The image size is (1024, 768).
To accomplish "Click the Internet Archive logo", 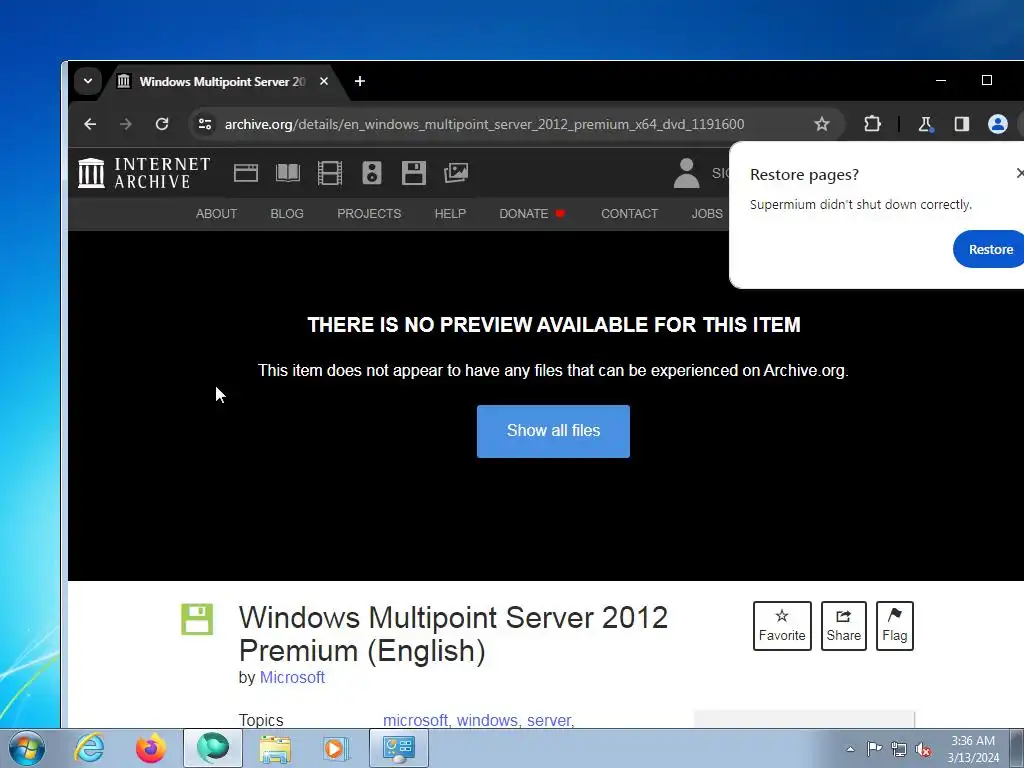I will 144,173.
